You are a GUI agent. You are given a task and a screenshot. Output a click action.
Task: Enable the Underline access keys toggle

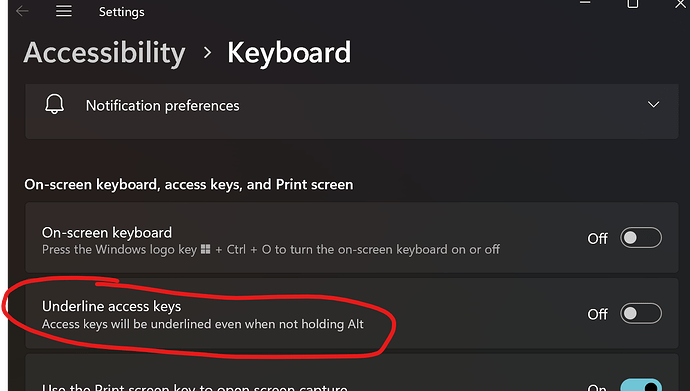click(x=641, y=314)
